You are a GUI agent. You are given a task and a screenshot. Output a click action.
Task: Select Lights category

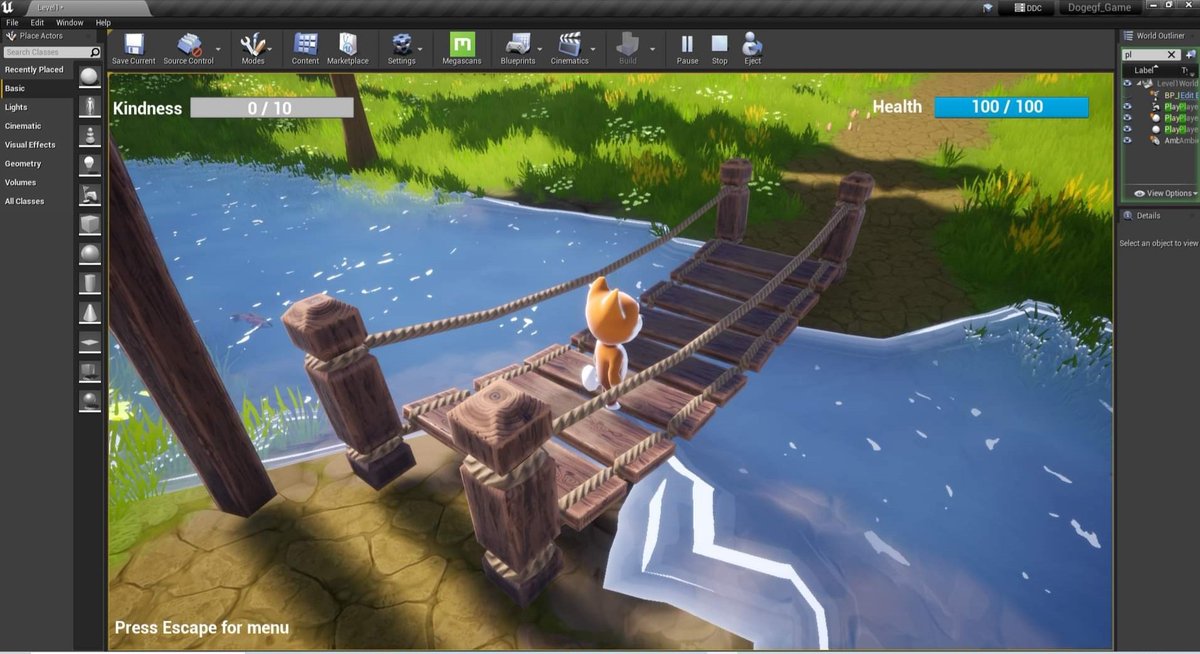coord(37,107)
